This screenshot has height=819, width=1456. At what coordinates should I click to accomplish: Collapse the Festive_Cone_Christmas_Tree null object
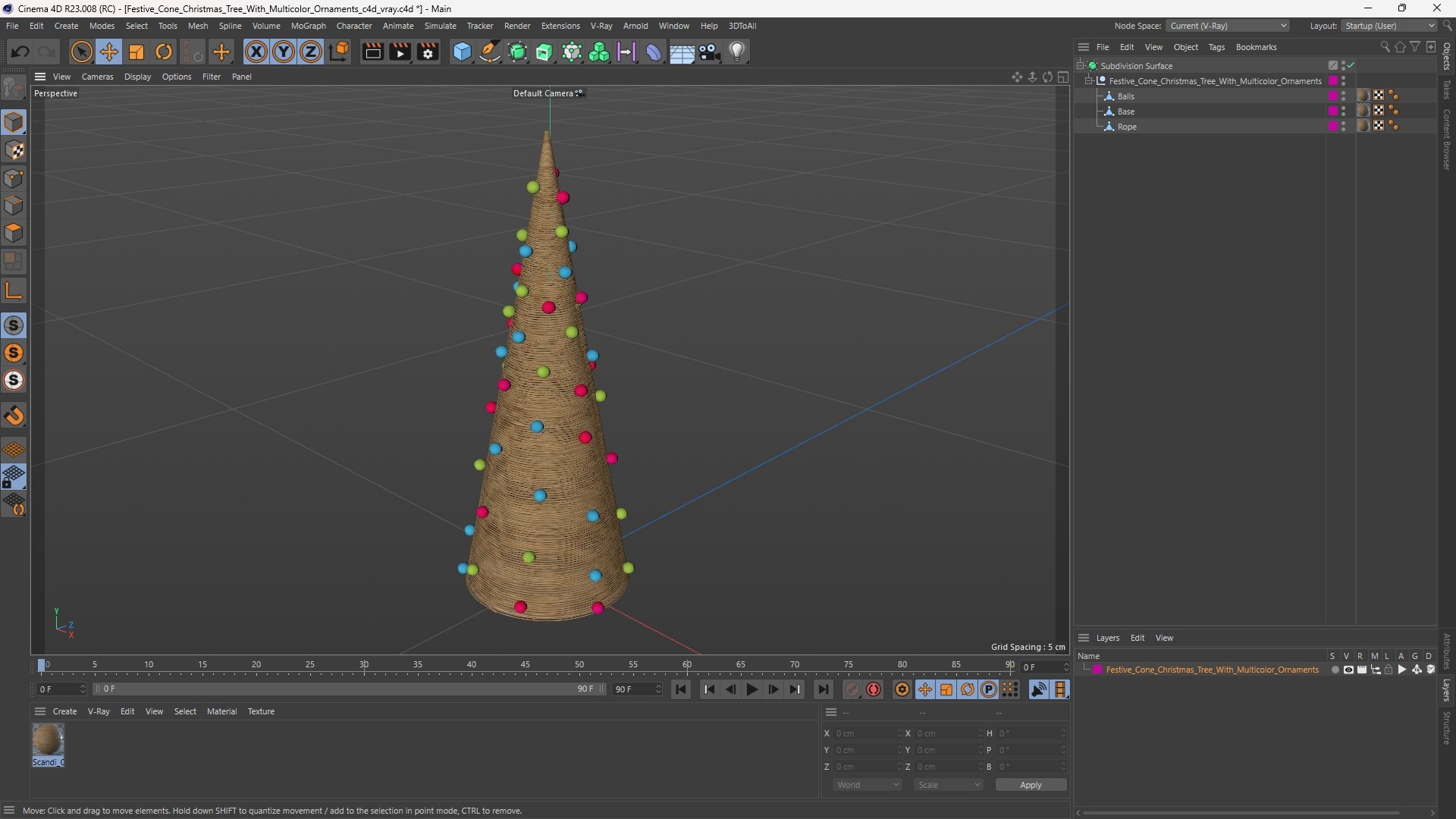tap(1089, 81)
